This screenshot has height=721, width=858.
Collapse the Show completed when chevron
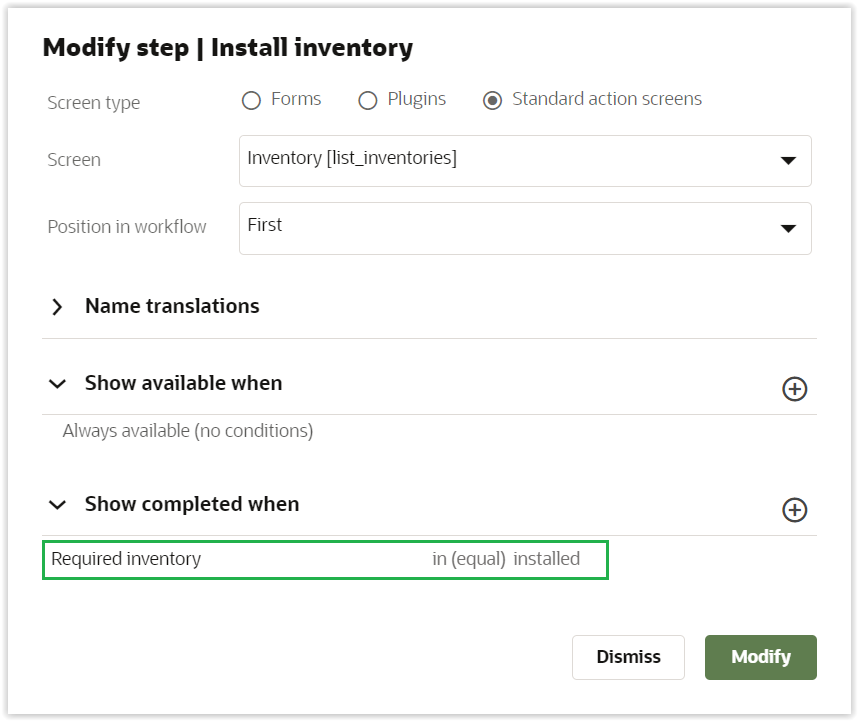(58, 505)
